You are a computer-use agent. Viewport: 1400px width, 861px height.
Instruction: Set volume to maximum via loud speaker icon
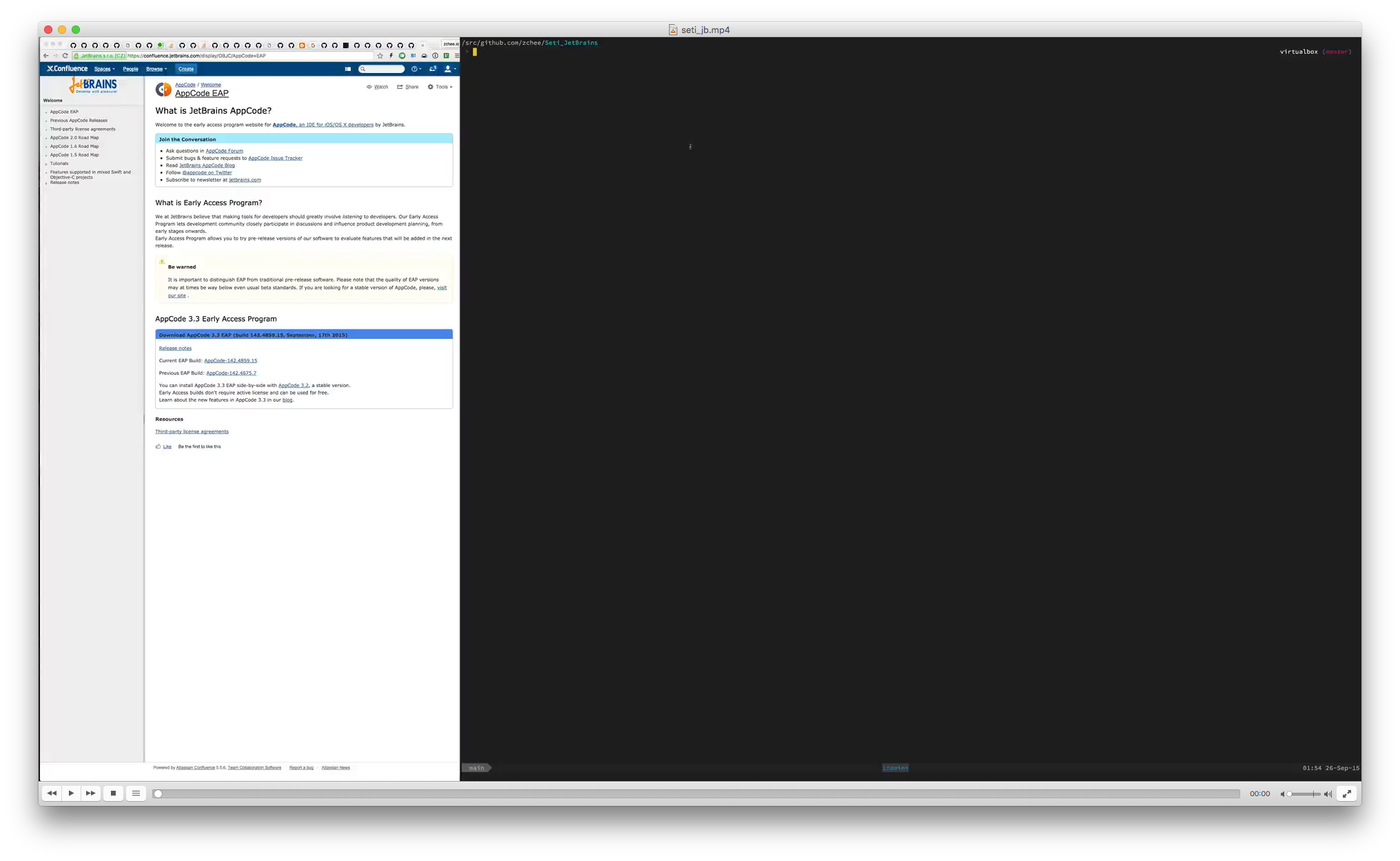[x=1328, y=794]
